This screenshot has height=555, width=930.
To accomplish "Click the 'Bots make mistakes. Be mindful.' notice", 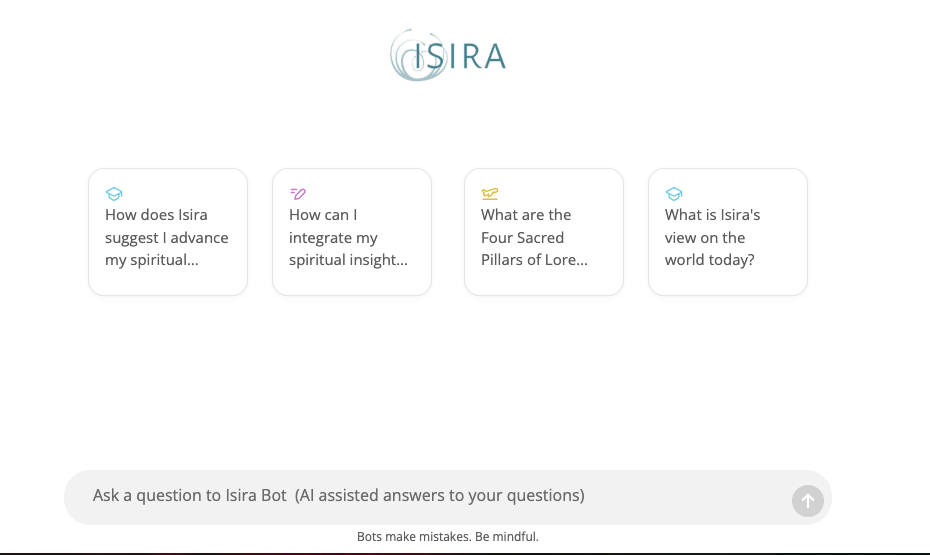I will [x=448, y=537].
